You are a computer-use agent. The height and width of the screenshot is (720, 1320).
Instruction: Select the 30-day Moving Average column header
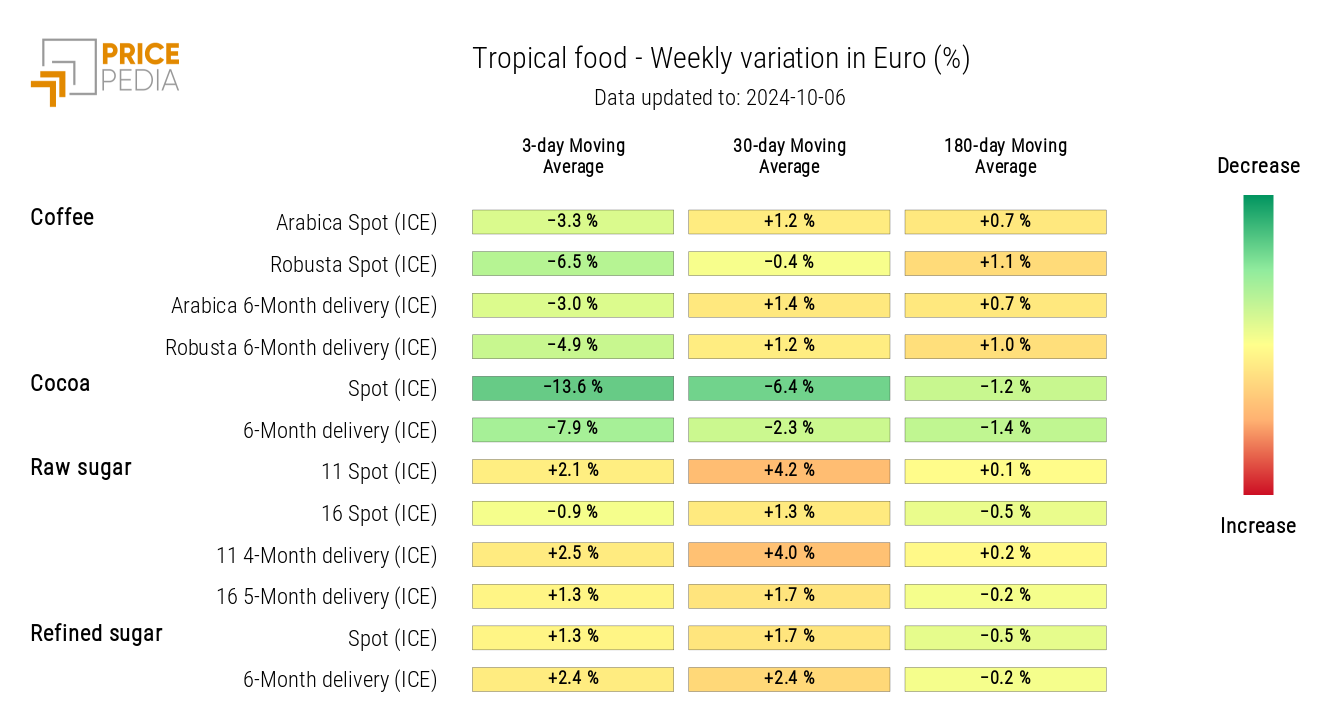[789, 156]
